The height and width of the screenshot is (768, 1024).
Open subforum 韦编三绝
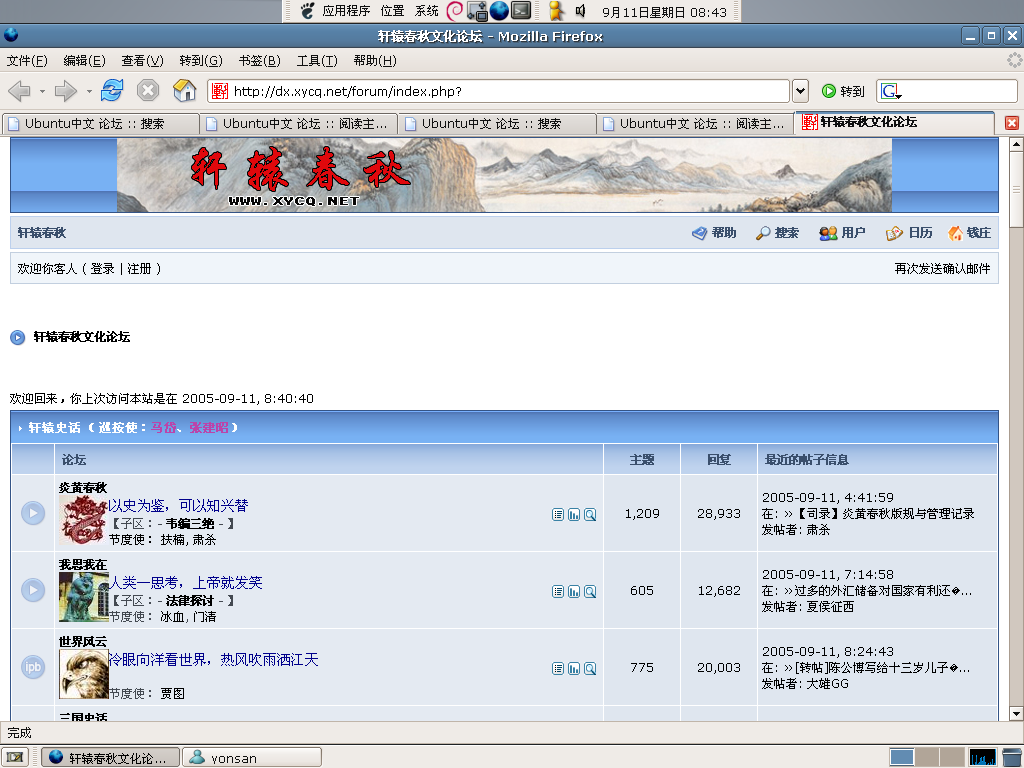point(190,523)
